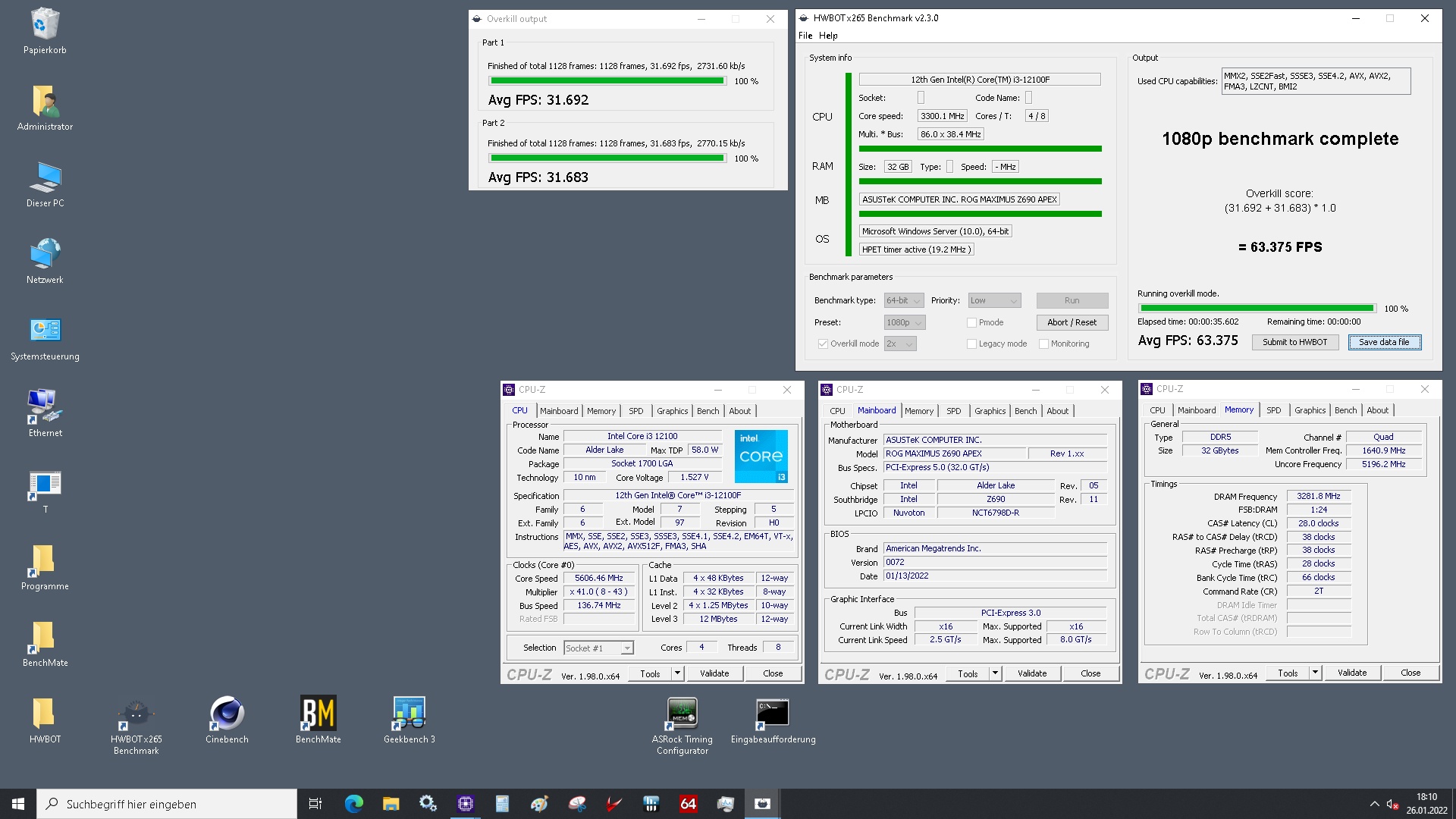Switch to Graphics tab in CPU-Z Memory window

click(x=1310, y=410)
